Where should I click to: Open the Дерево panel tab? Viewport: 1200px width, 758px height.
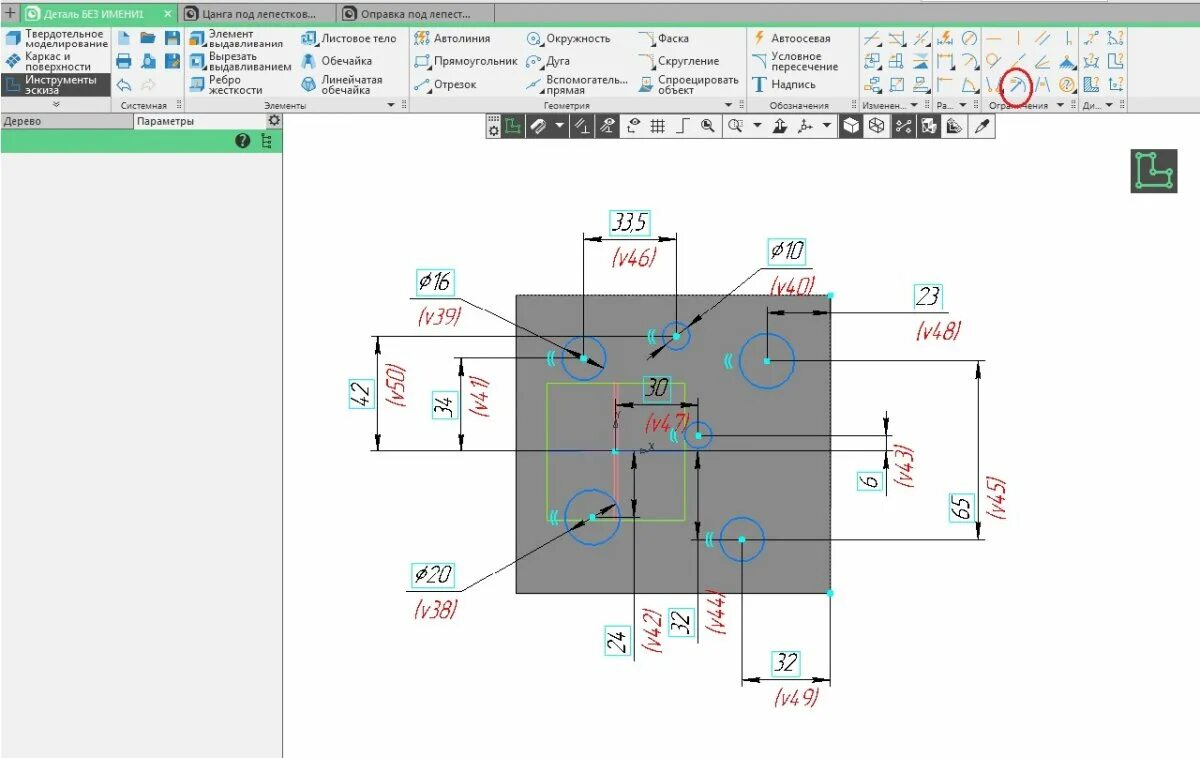tap(66, 121)
